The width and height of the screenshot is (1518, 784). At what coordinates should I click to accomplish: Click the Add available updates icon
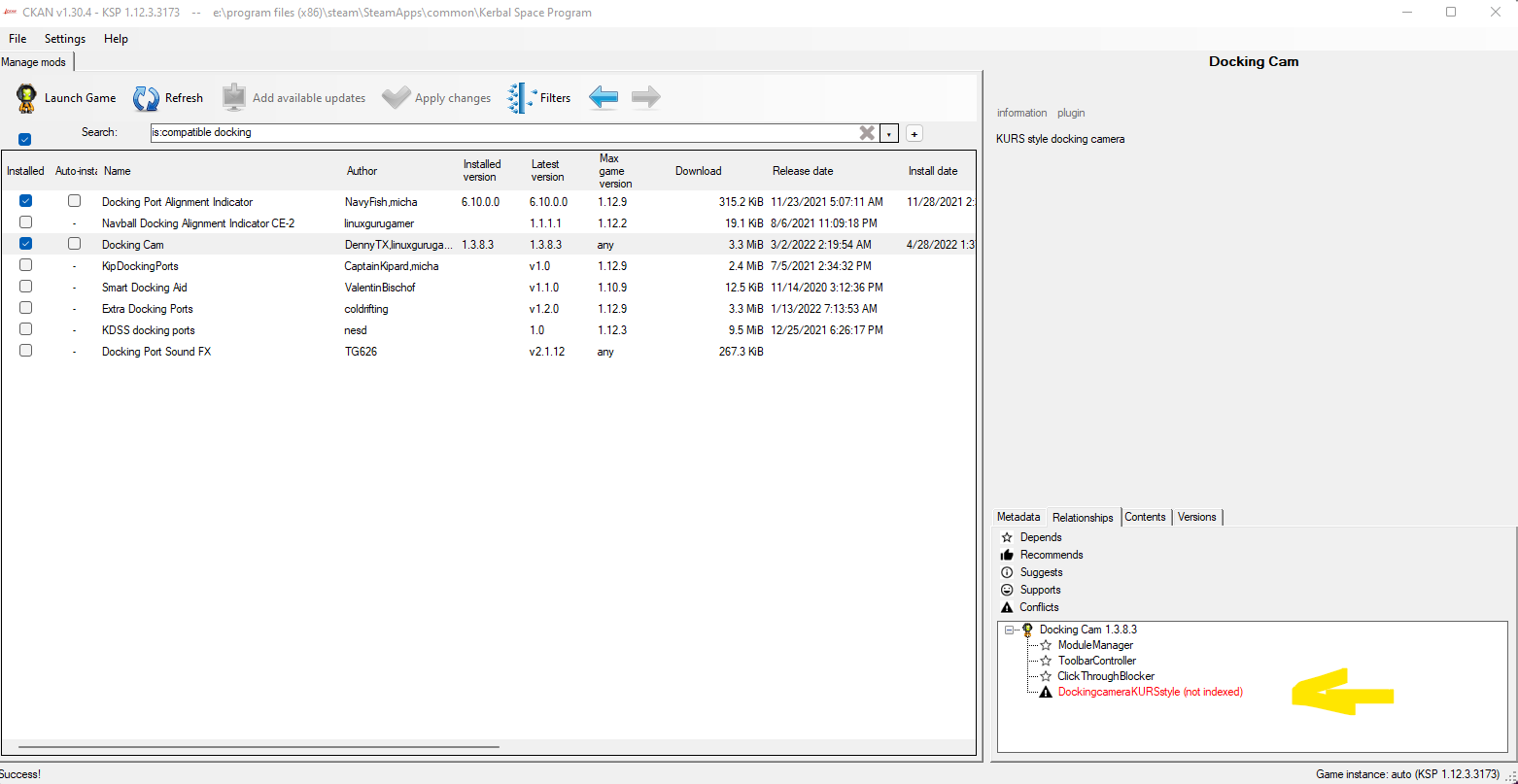pyautogui.click(x=233, y=97)
